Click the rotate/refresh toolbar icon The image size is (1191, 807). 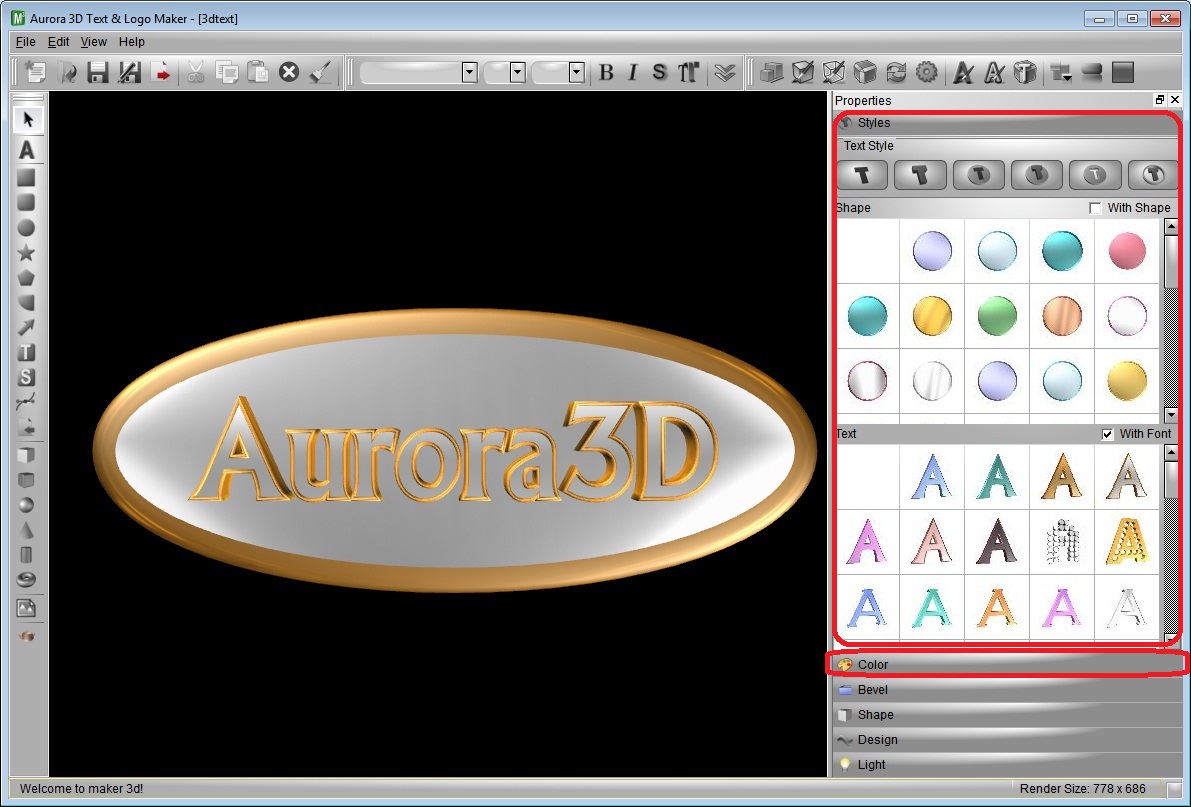[897, 71]
